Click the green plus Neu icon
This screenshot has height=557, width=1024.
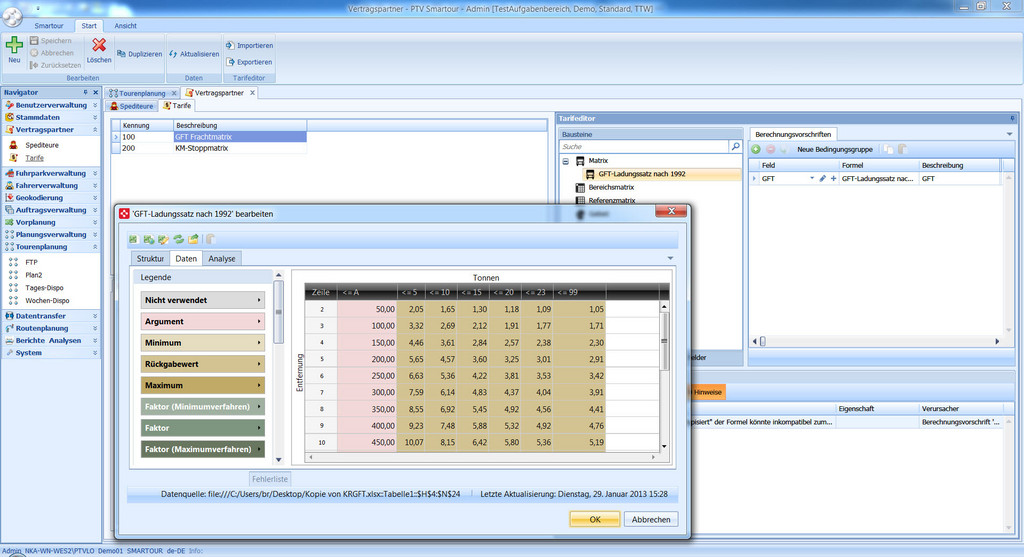[14, 45]
